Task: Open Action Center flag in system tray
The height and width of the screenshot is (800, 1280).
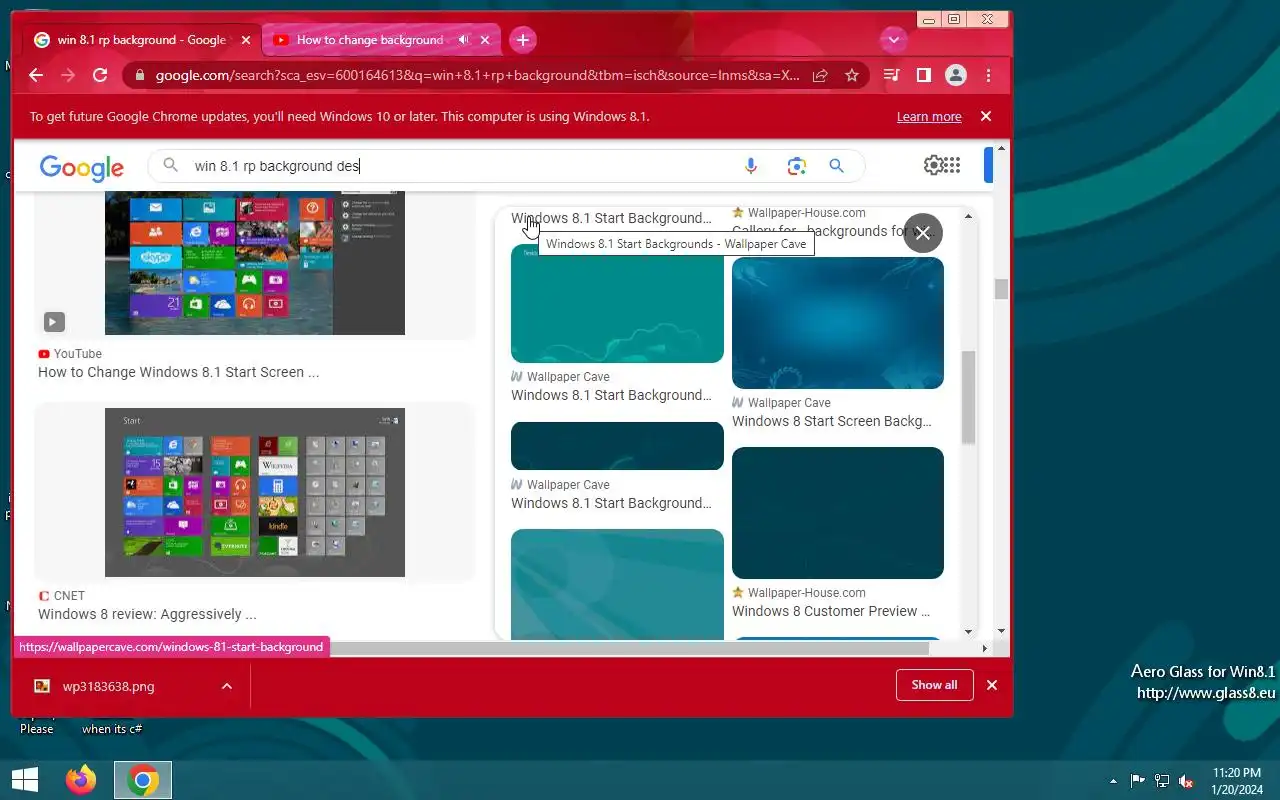Action: coord(1138,781)
